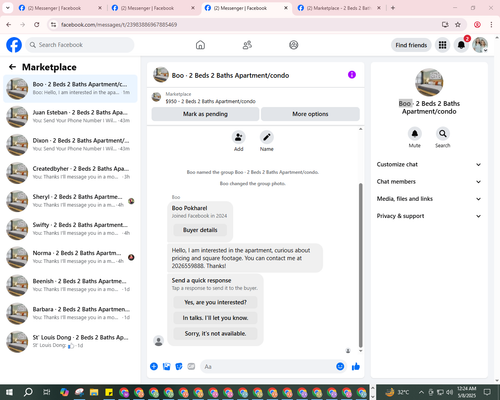The image size is (500, 400).
Task: Add people to the chat
Action: (x=239, y=137)
